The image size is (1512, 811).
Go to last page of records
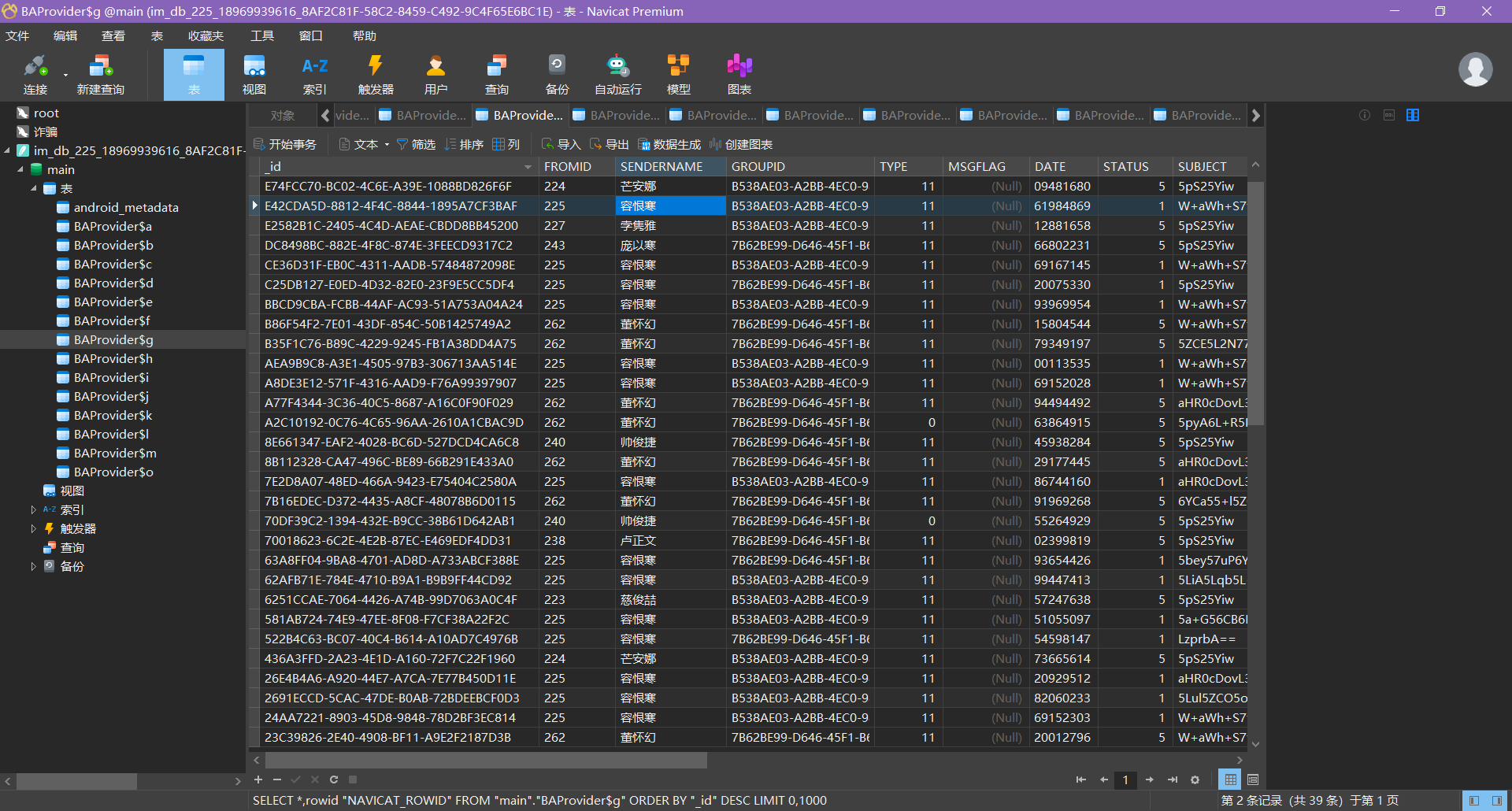[1173, 780]
